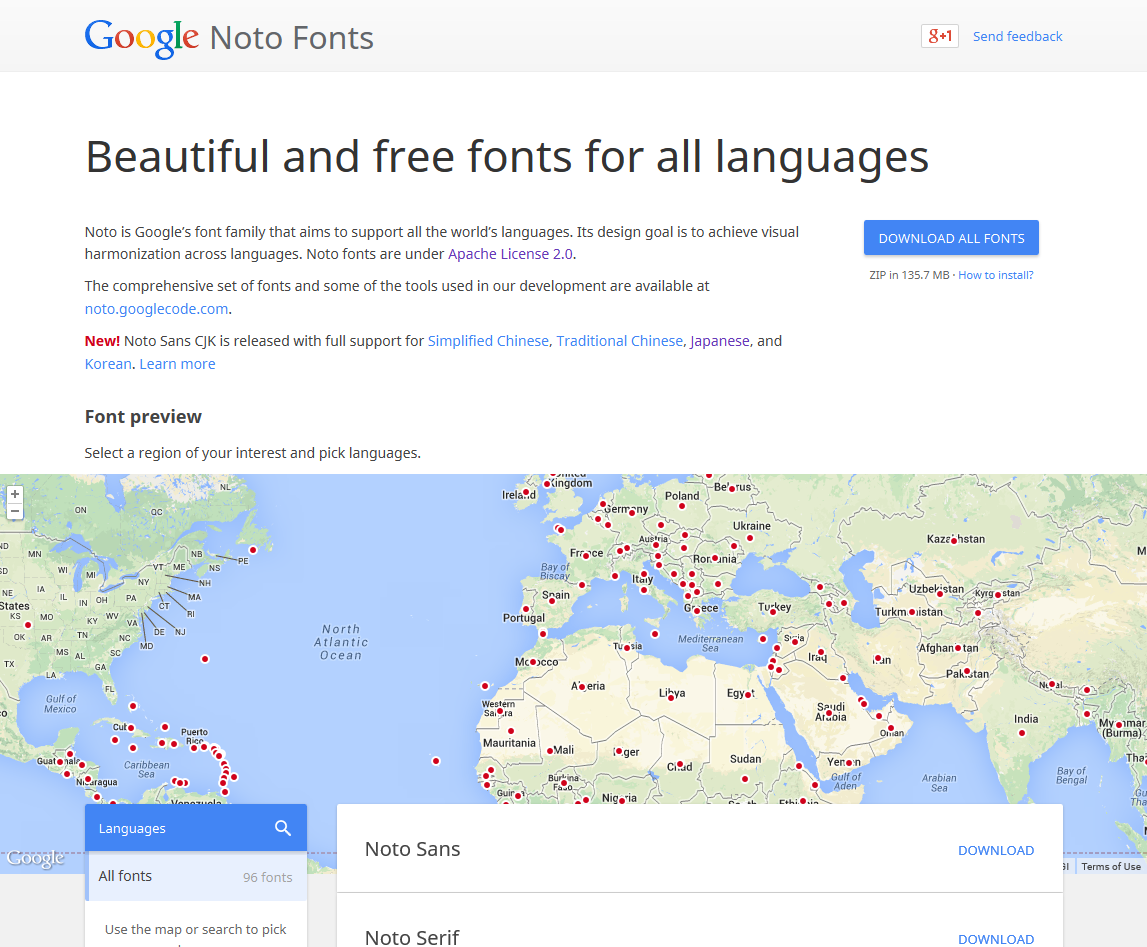The width and height of the screenshot is (1147, 947).
Task: Open the Send feedback link
Action: pyautogui.click(x=1018, y=37)
